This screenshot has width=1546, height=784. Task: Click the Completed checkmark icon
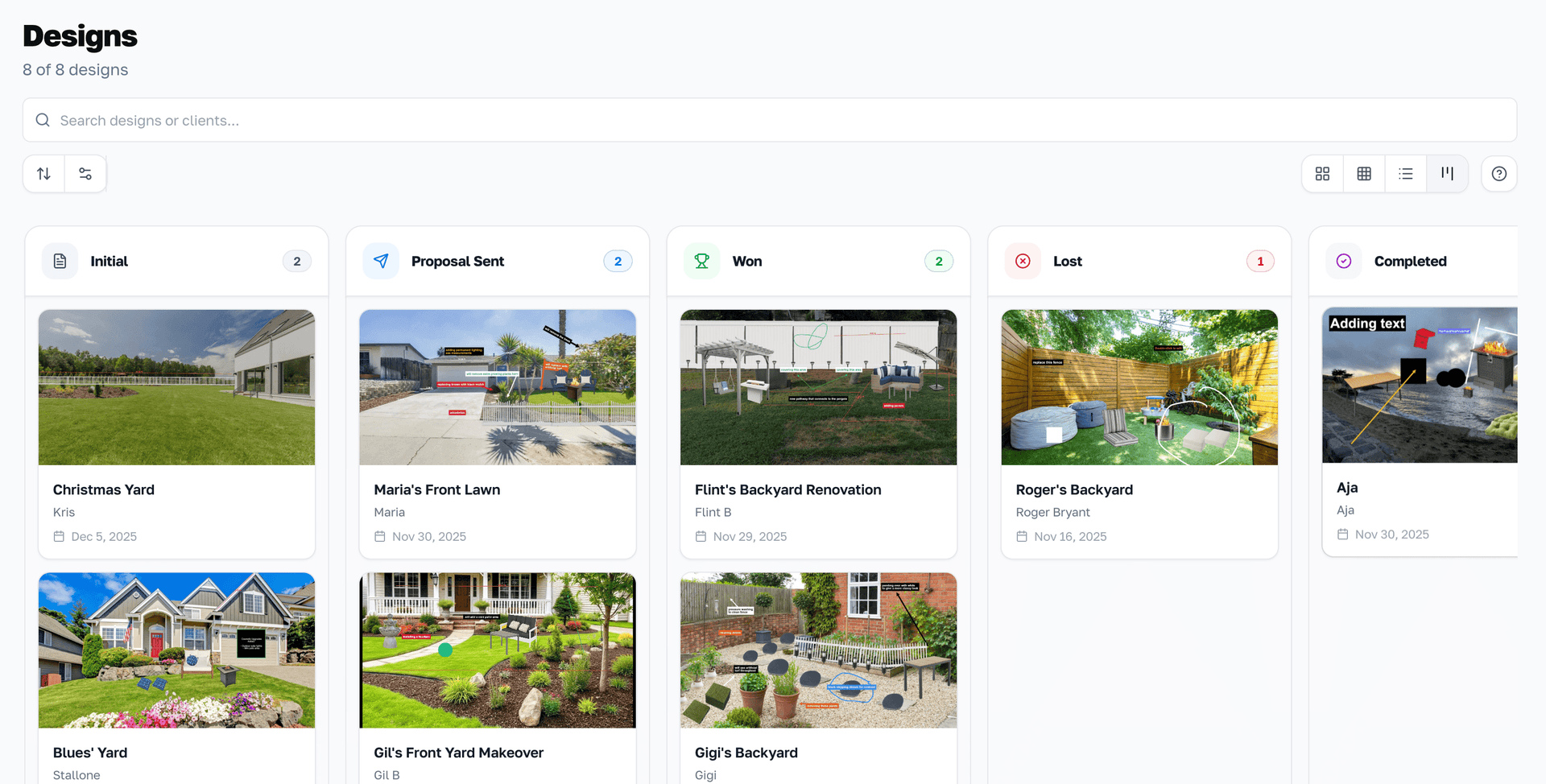pos(1344,262)
